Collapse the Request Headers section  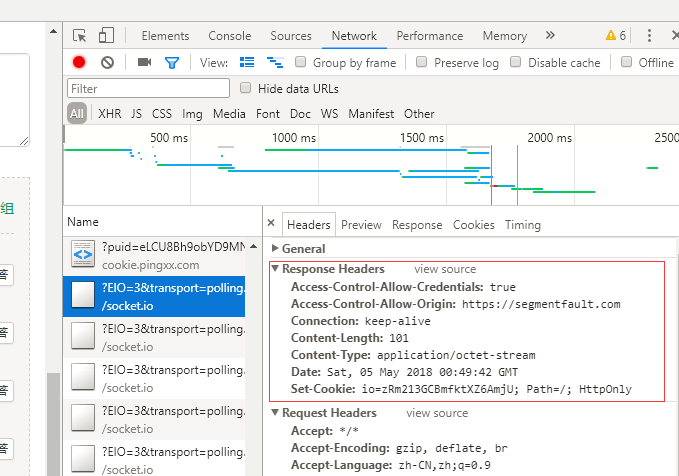275,412
